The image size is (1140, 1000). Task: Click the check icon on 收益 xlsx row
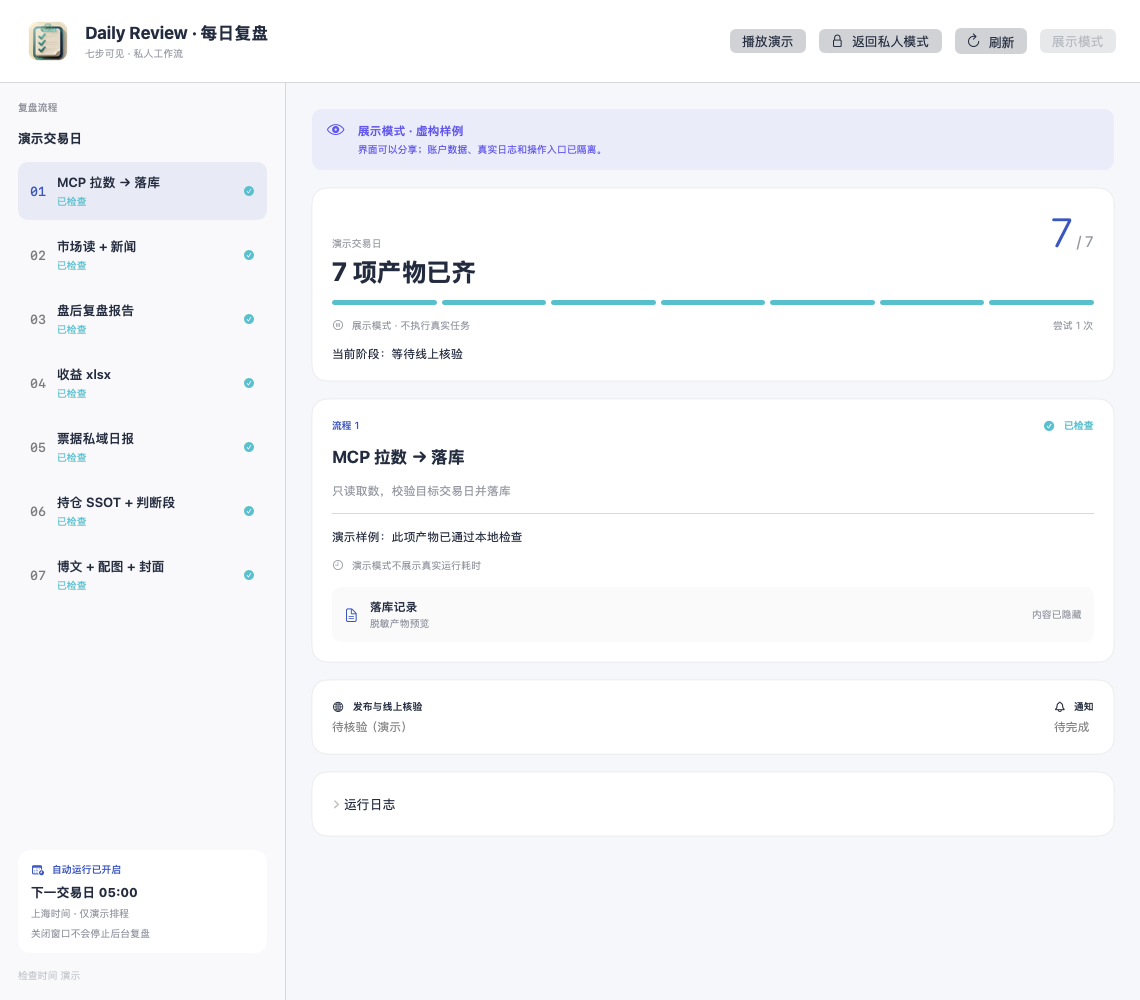coord(249,383)
